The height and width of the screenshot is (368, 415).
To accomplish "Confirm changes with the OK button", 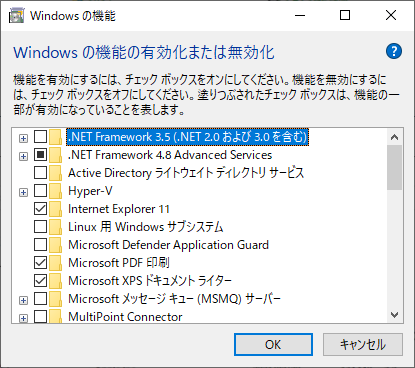I will point(273,344).
